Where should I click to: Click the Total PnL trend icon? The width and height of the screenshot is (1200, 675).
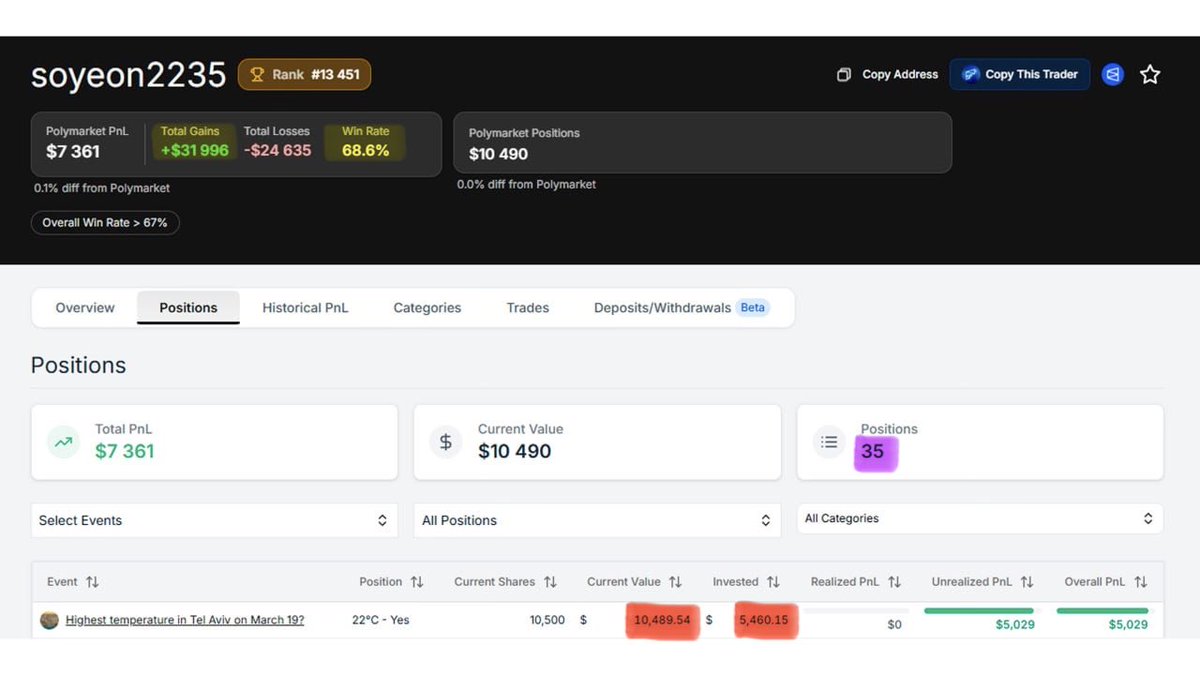64,441
